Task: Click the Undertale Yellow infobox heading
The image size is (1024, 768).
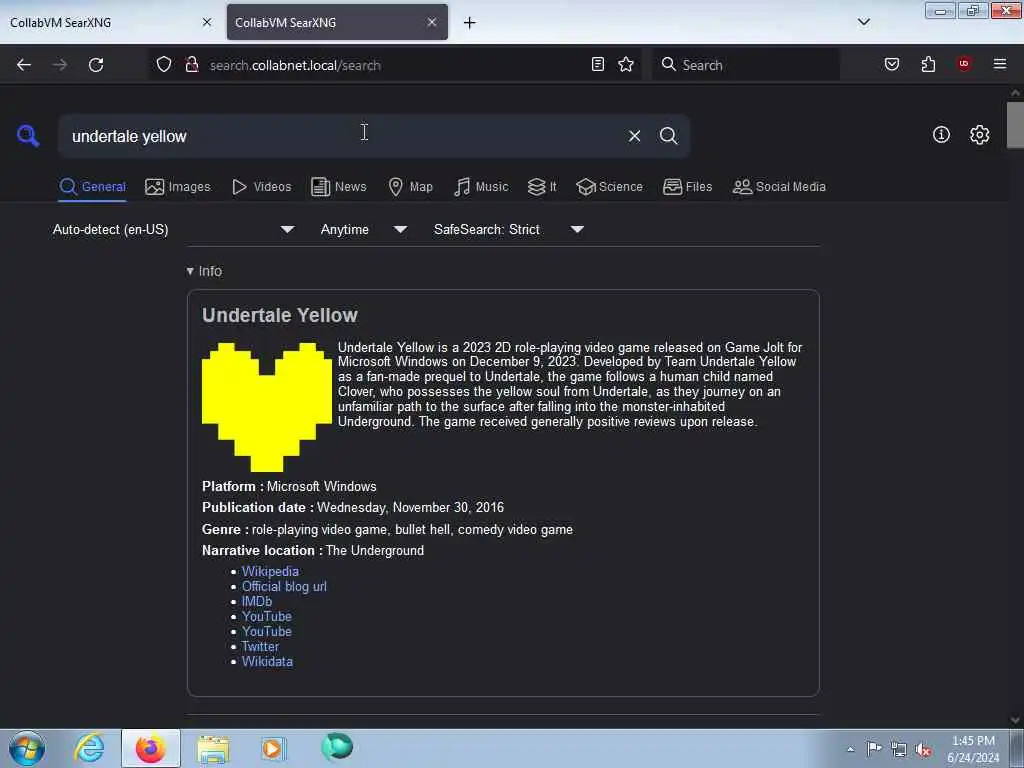Action: 280,315
